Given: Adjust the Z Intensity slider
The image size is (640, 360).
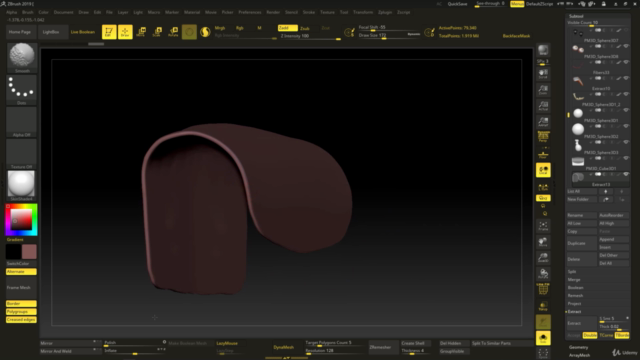Looking at the screenshot, I should click(x=309, y=36).
